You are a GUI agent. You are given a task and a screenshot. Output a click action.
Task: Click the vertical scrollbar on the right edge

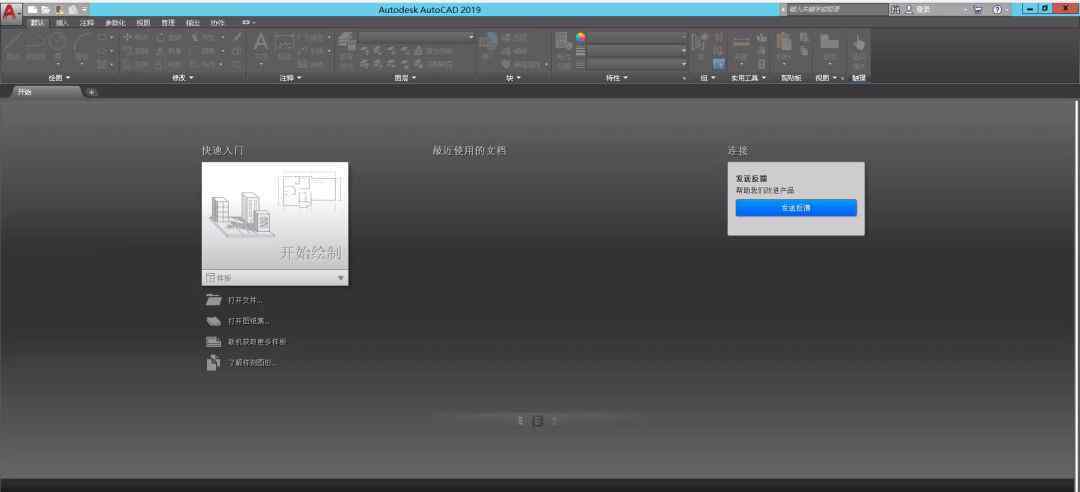point(1077,288)
